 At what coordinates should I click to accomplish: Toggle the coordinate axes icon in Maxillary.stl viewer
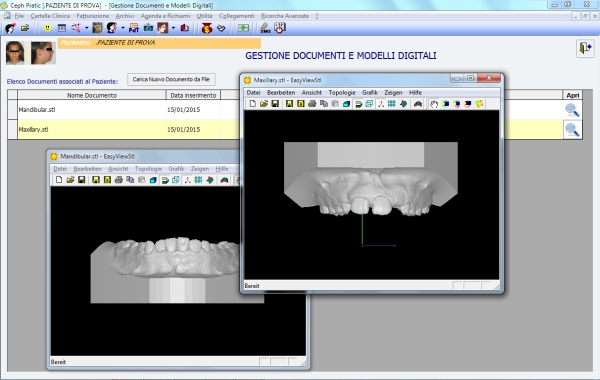(x=381, y=104)
